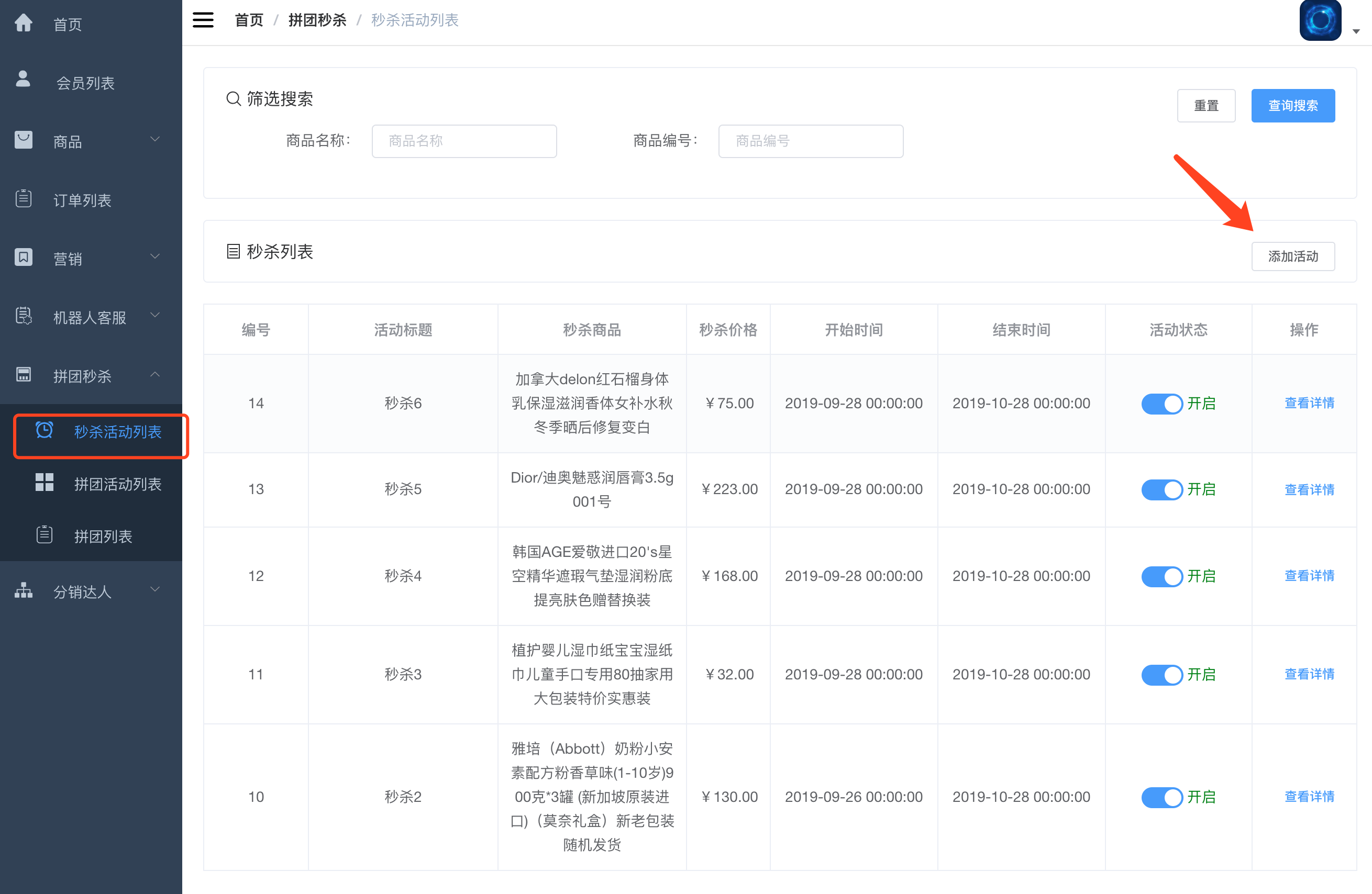The width and height of the screenshot is (1372, 894).
Task: Click the home icon in sidebar
Action: [x=23, y=23]
